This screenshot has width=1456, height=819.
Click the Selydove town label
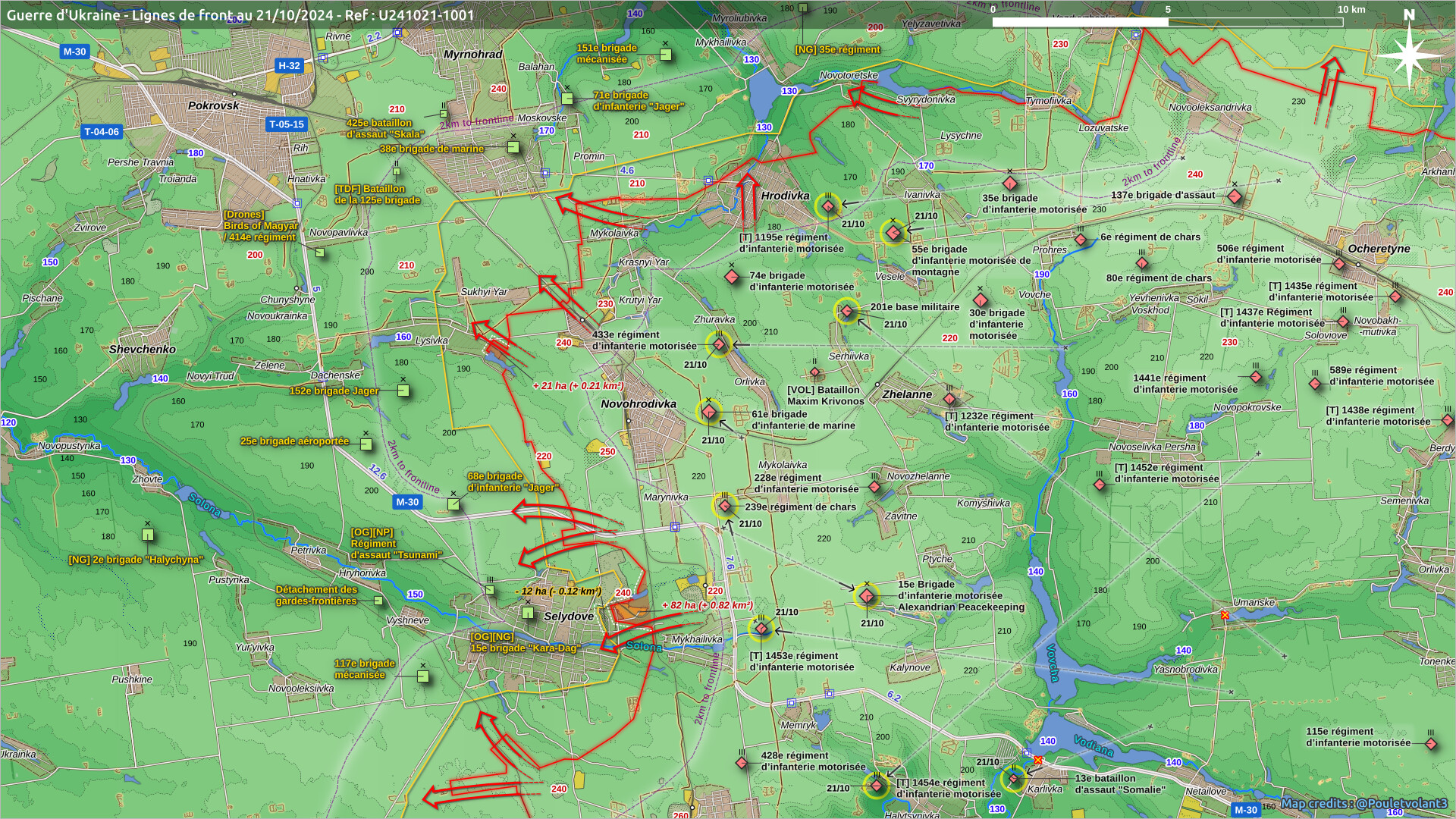pos(569,617)
